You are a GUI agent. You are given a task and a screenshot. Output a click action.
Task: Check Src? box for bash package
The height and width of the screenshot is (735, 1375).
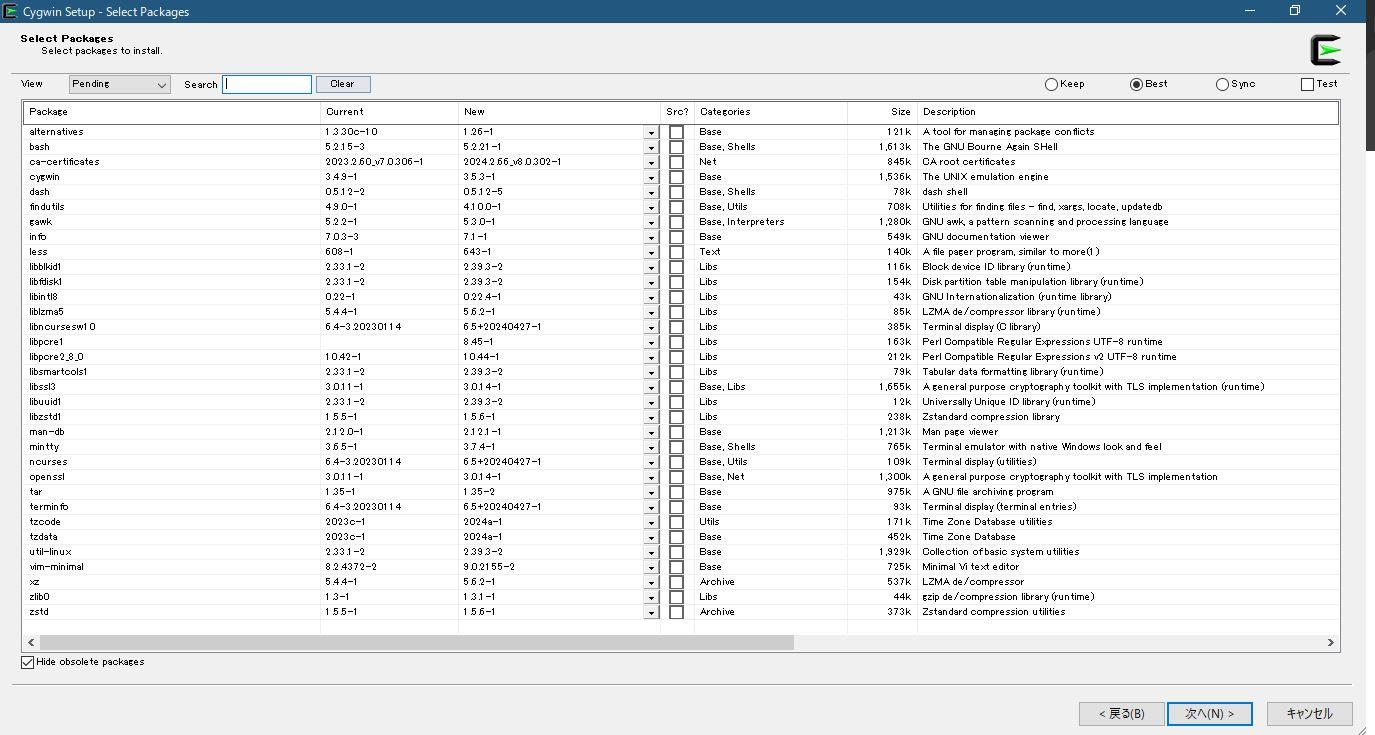pyautogui.click(x=677, y=147)
